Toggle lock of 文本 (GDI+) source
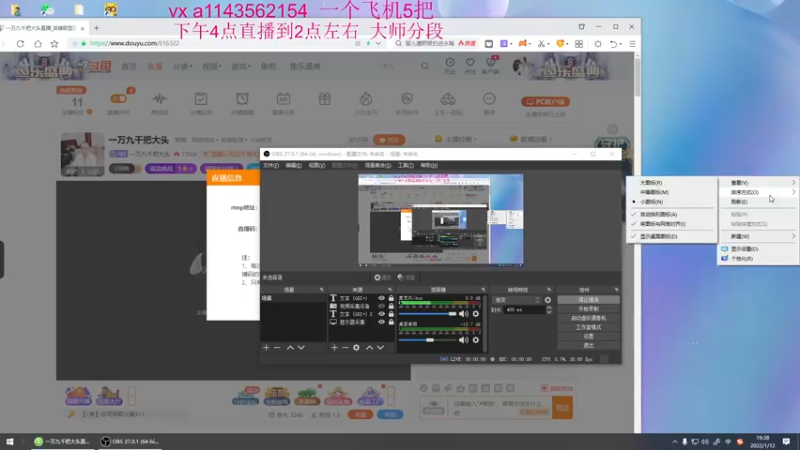This screenshot has height=450, width=800. 391,298
